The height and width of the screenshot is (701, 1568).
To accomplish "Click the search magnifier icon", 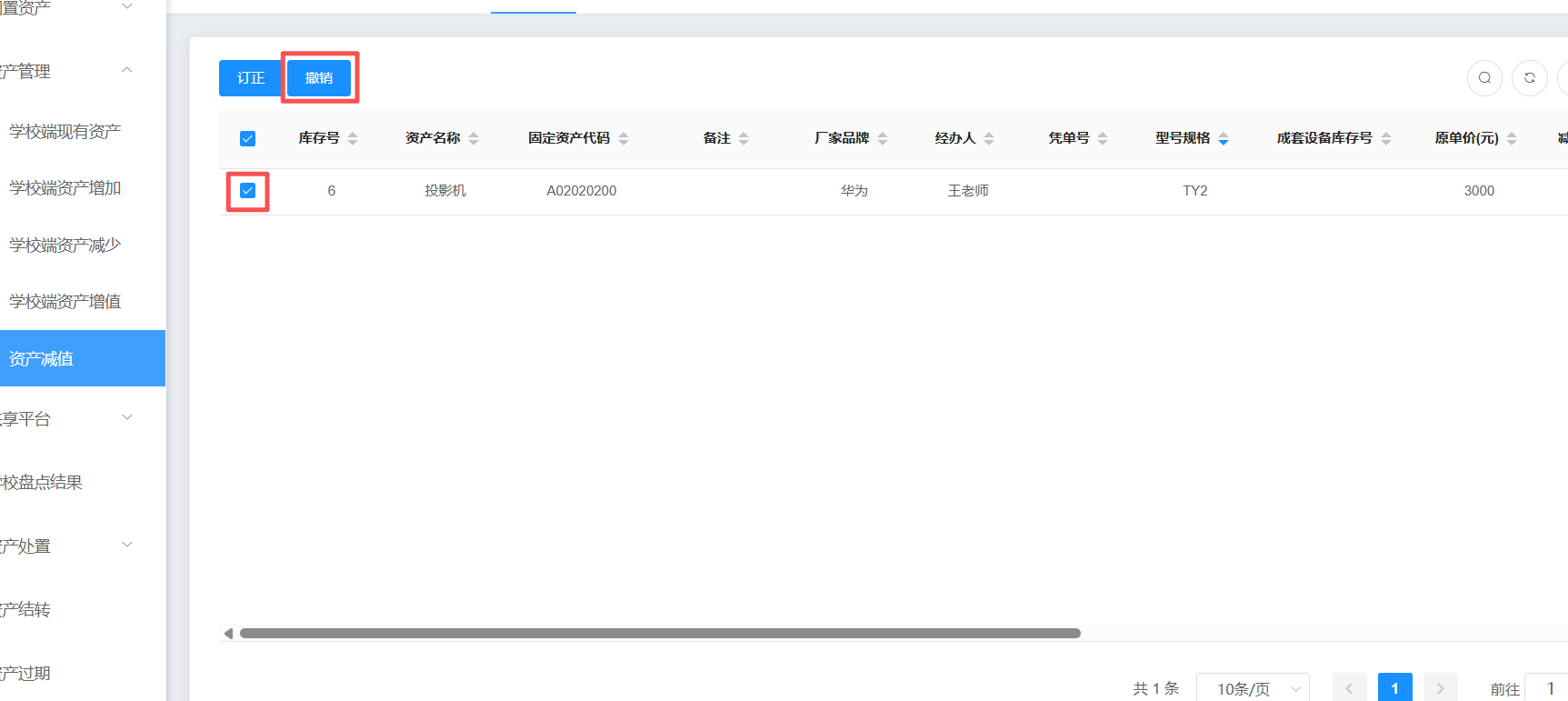I will click(1484, 78).
